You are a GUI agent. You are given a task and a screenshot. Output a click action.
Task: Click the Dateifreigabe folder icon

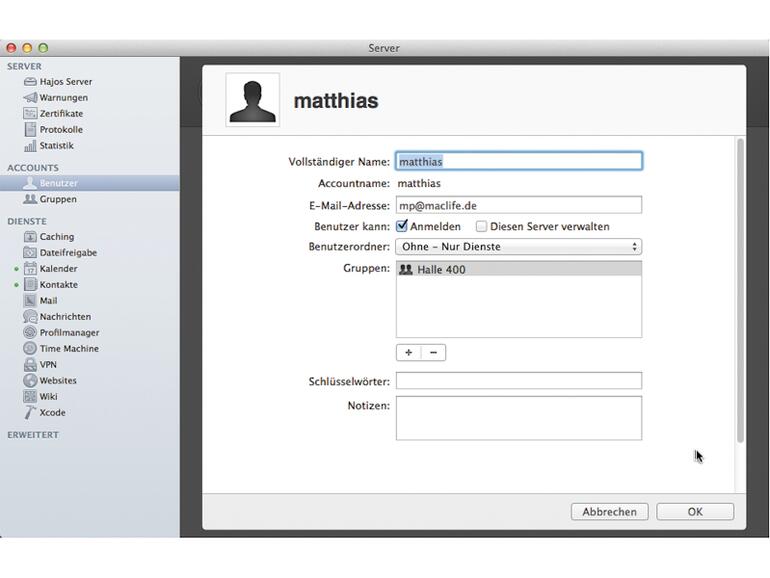tap(30, 252)
